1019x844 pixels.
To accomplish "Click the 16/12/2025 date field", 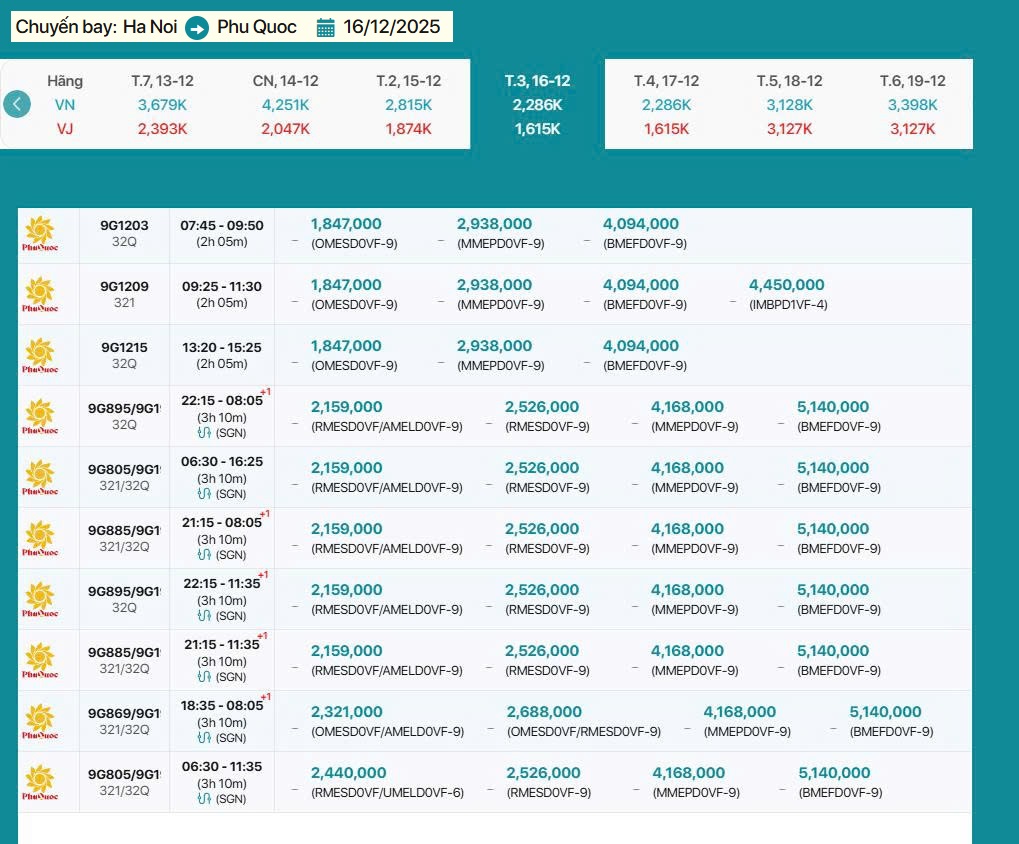I will [x=391, y=27].
